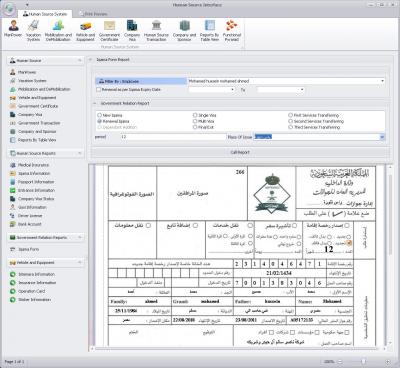Open Iqama Form in the sidebar
The width and height of the screenshot is (400, 368).
click(28, 249)
